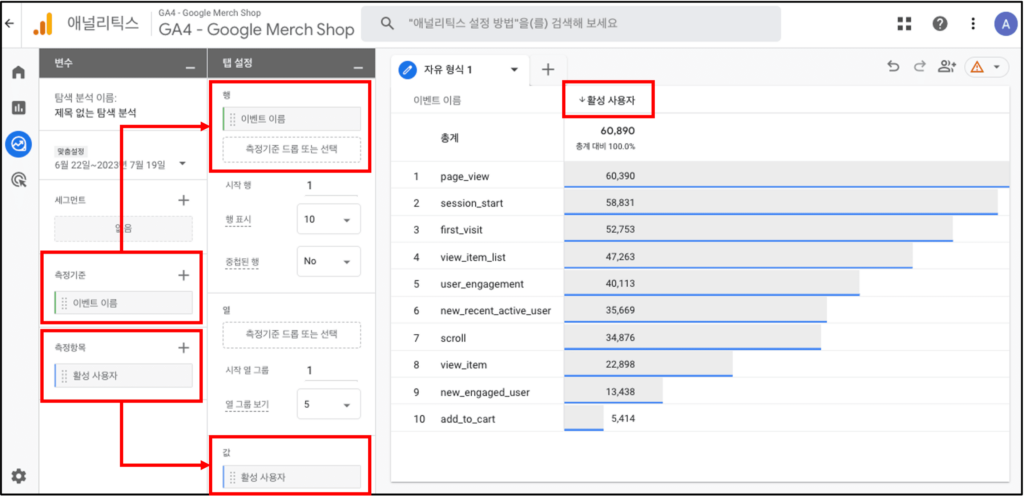Click the 행 측정기준 드롭 또는 선택 dropzone
The height and width of the screenshot is (496, 1024).
291,149
